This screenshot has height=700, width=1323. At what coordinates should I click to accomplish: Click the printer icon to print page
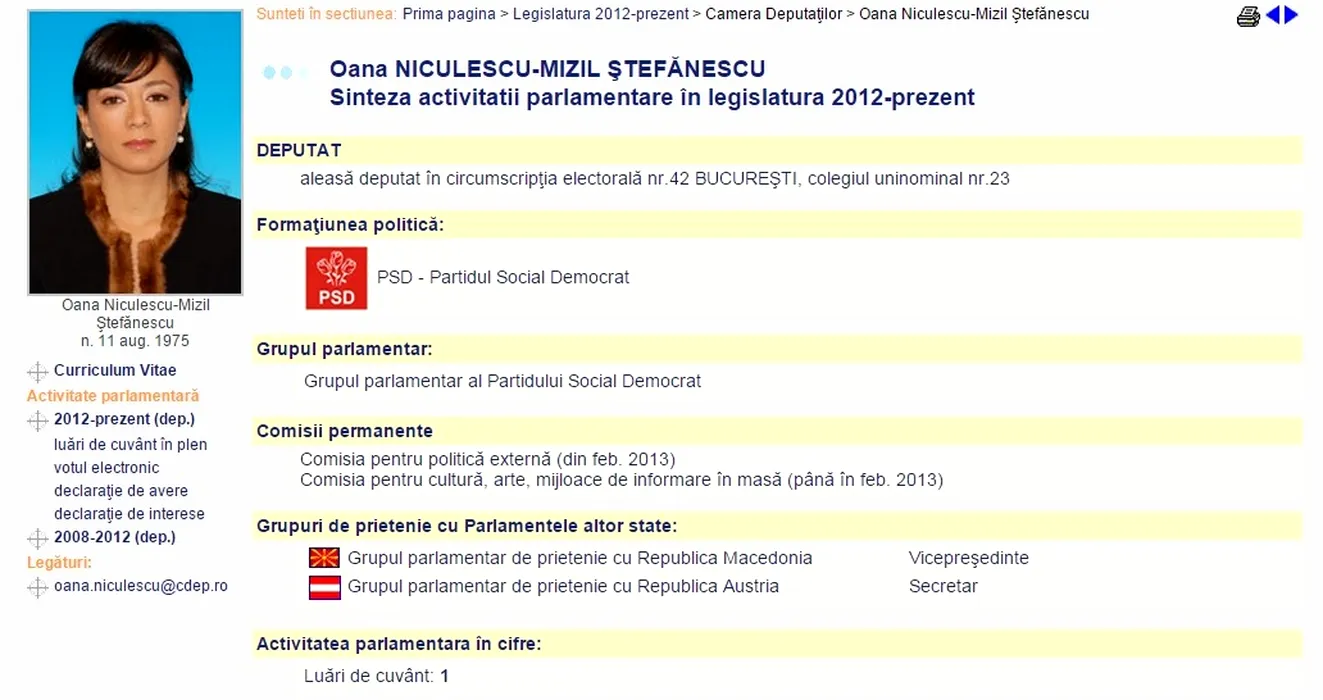point(1248,16)
